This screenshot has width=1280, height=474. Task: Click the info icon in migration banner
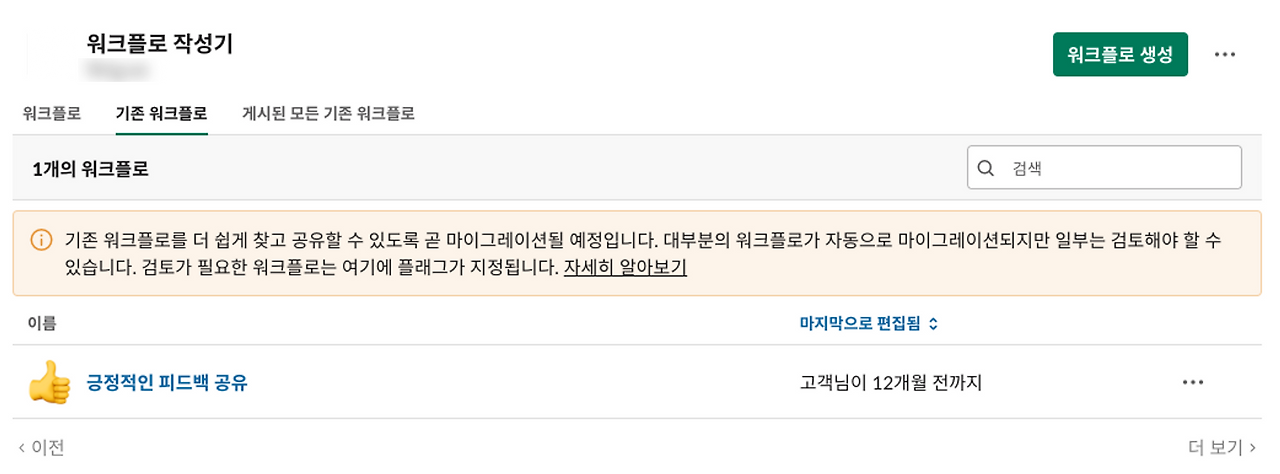tap(41, 240)
